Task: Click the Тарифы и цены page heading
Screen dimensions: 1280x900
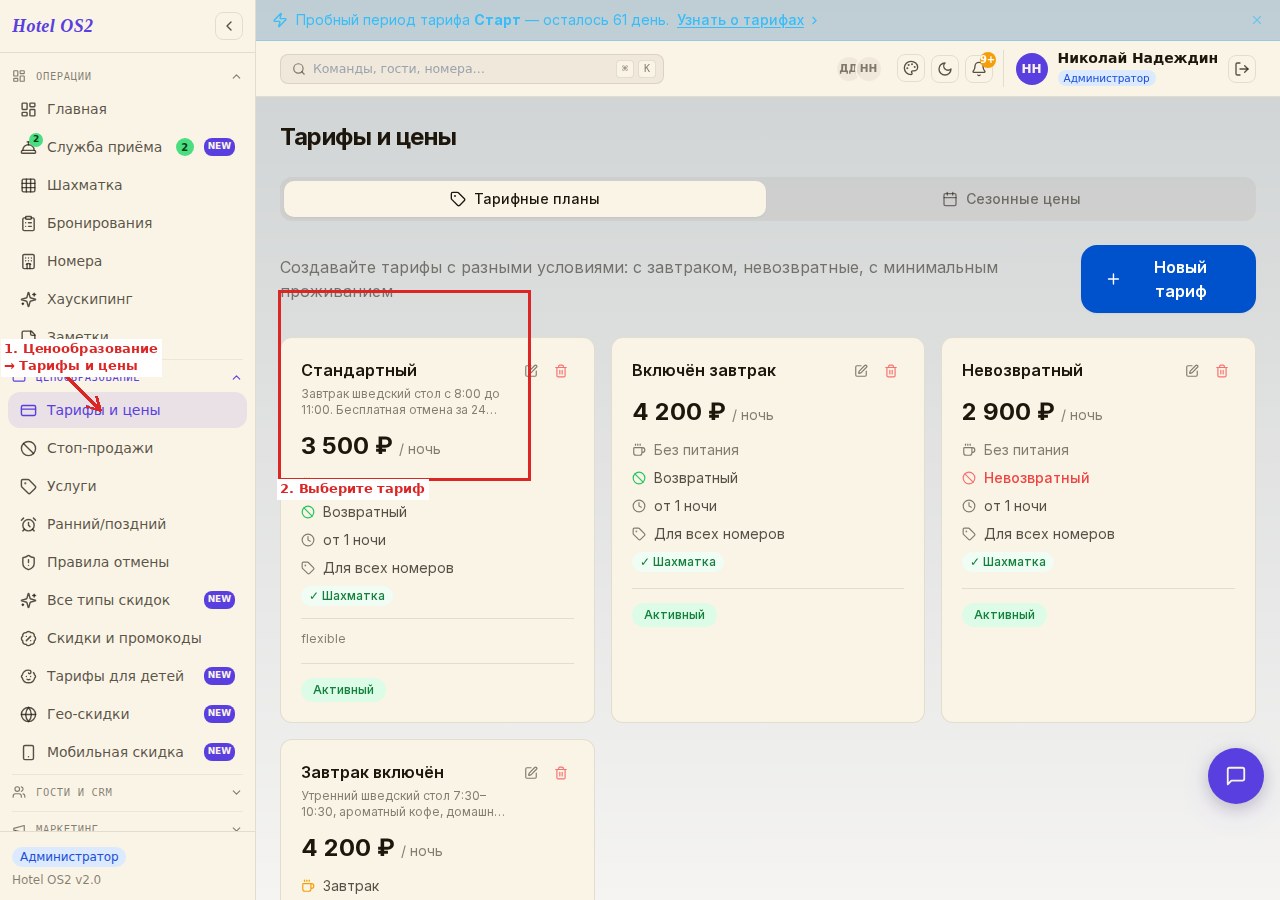Action: 368,137
